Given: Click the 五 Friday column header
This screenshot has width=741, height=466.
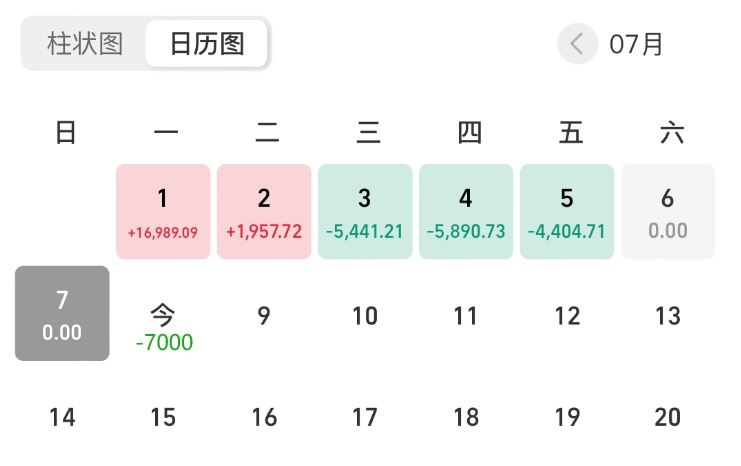Looking at the screenshot, I should [571, 132].
